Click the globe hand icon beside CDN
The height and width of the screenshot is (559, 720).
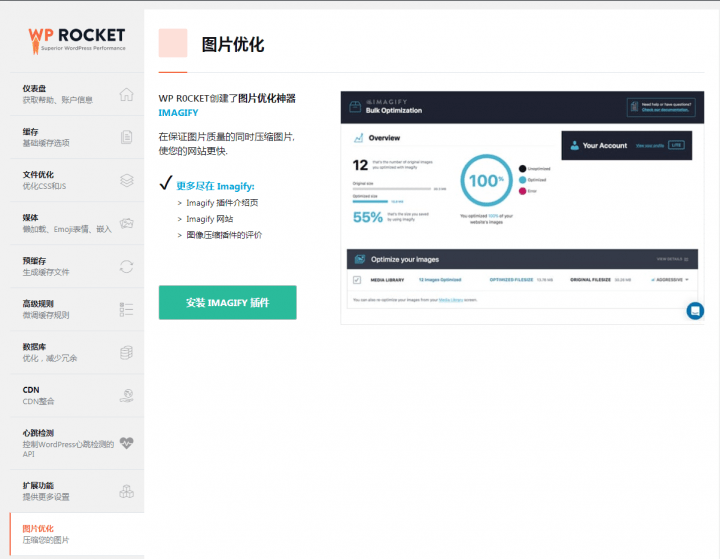[x=126, y=395]
